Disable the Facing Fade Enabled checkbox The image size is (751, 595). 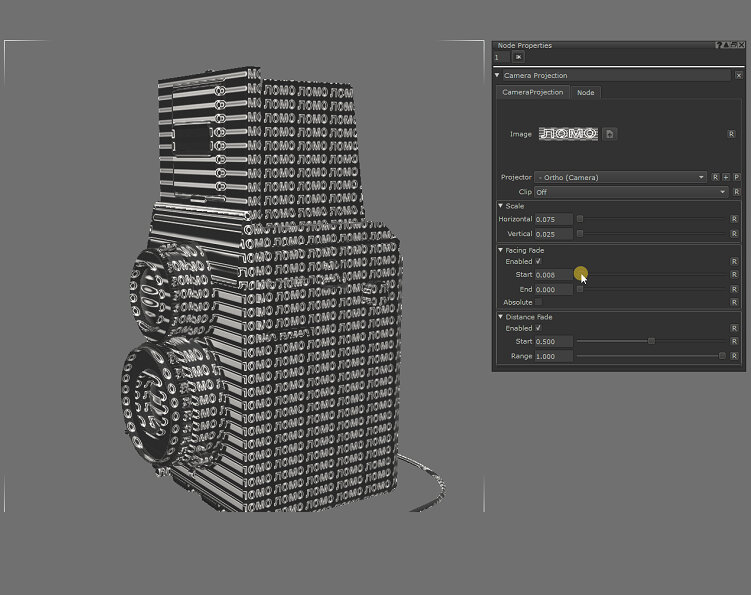point(538,261)
